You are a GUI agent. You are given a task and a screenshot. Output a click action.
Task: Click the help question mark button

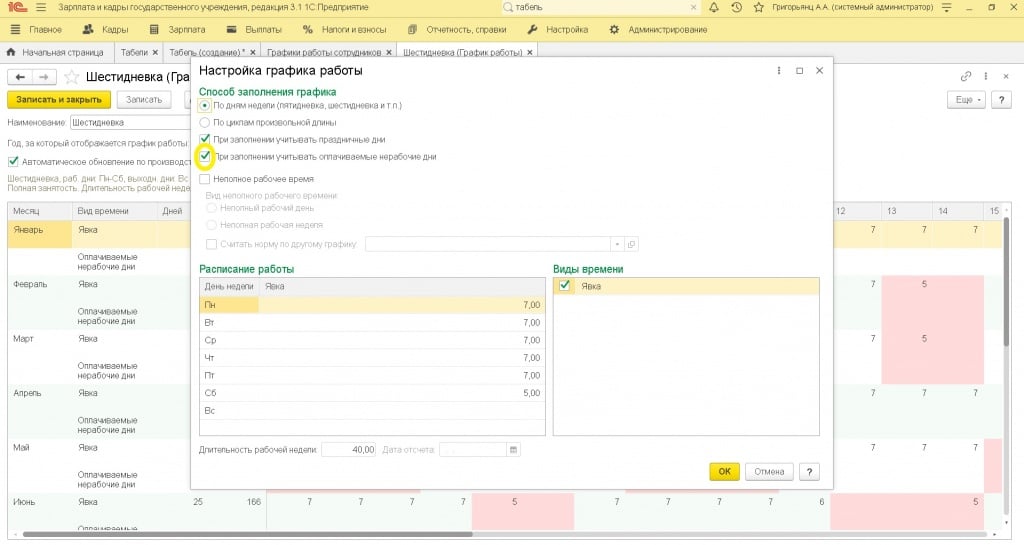pos(810,472)
